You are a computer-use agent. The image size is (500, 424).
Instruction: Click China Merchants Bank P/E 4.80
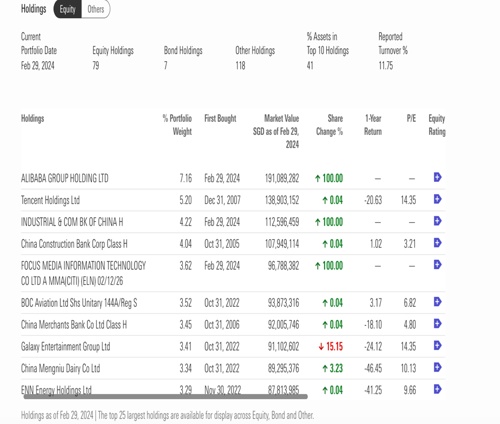tap(410, 325)
